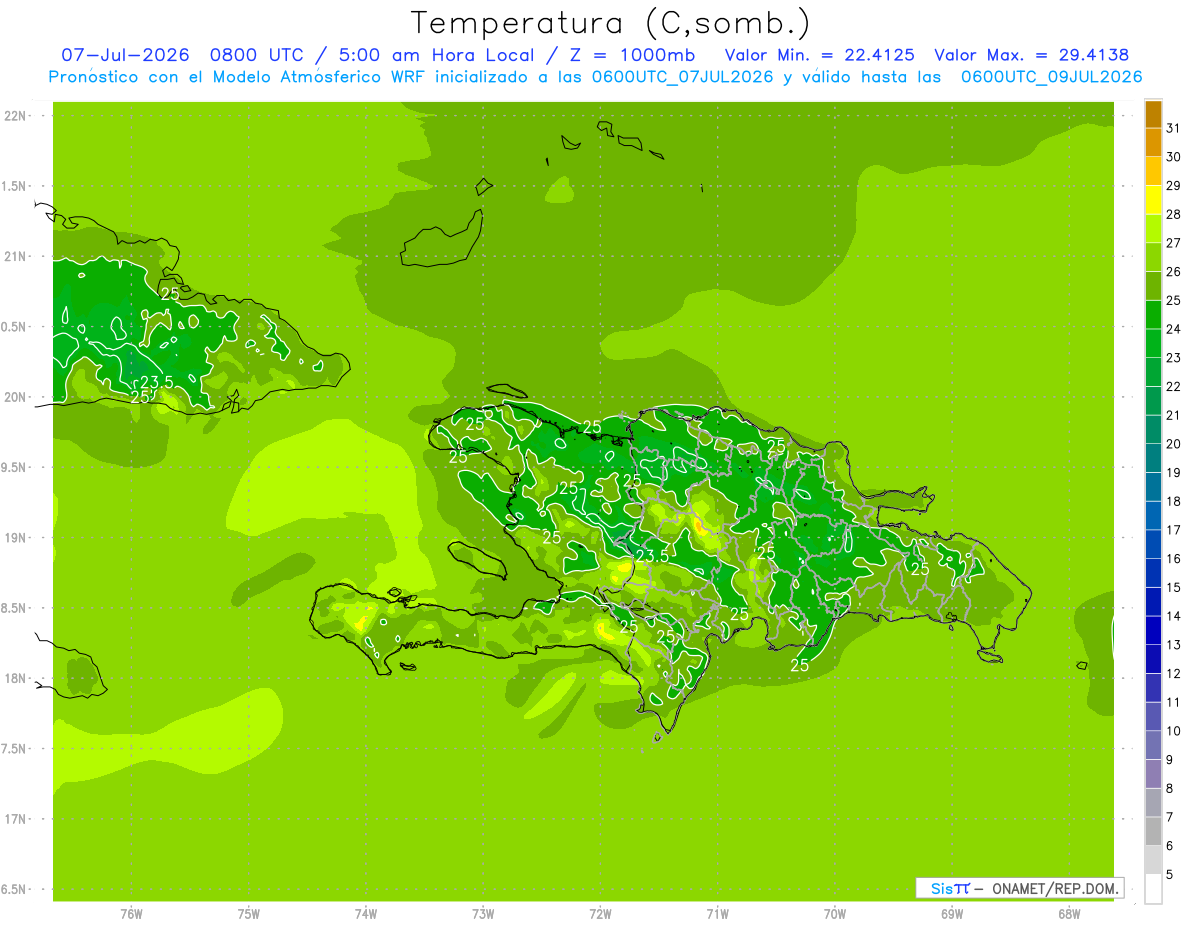Click the 22N latitude axis label
Image resolution: width=1200 pixels, height=927 pixels.
click(17, 116)
